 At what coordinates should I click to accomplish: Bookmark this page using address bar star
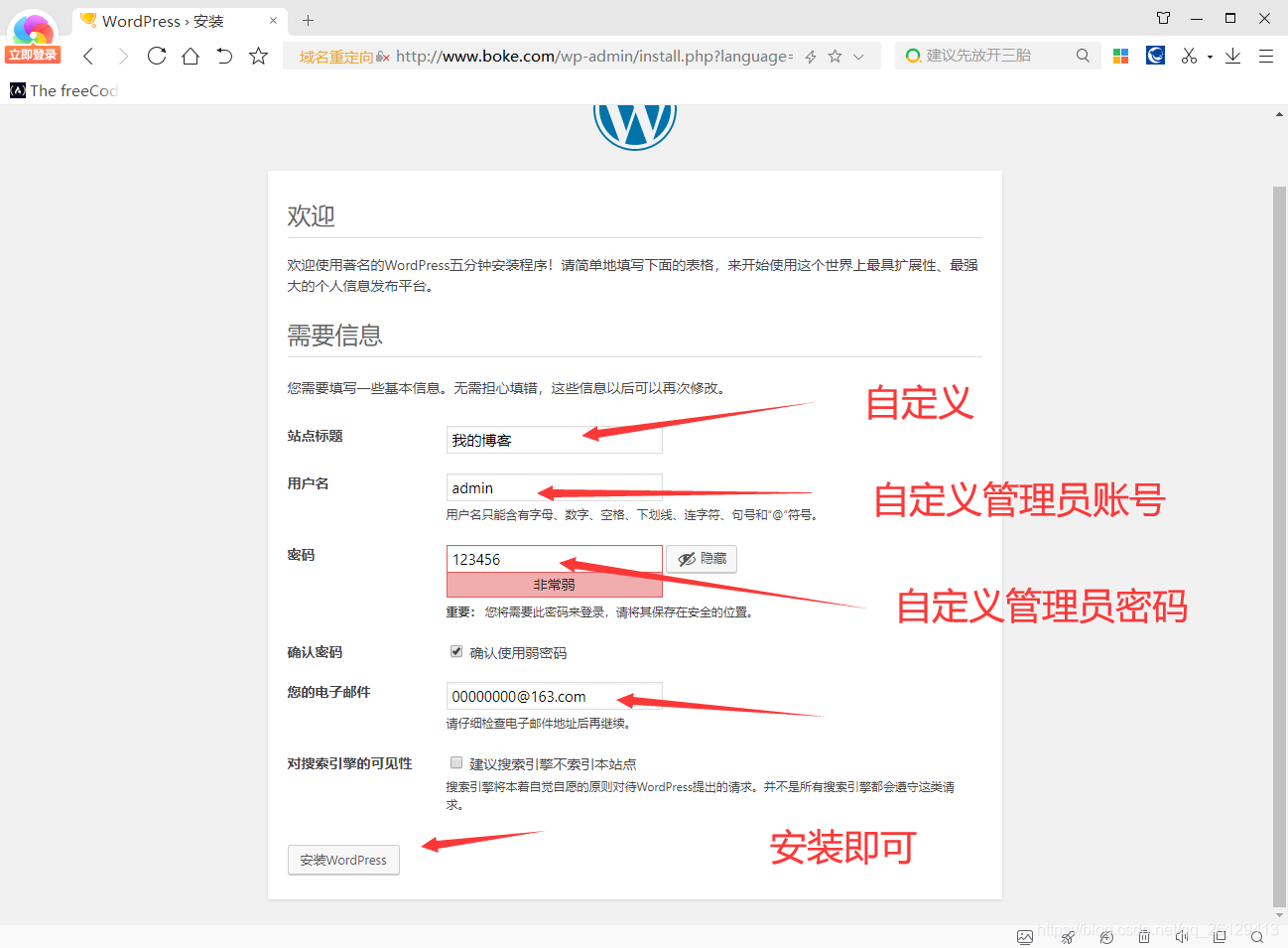[x=836, y=57]
